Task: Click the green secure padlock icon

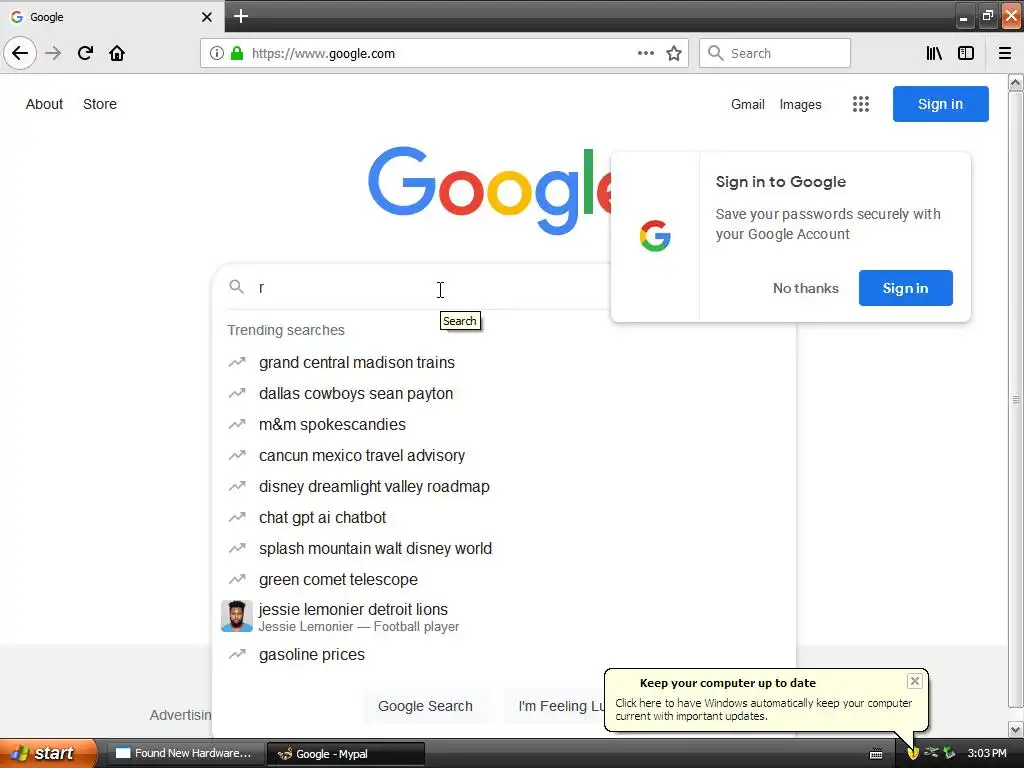Action: pyautogui.click(x=237, y=54)
